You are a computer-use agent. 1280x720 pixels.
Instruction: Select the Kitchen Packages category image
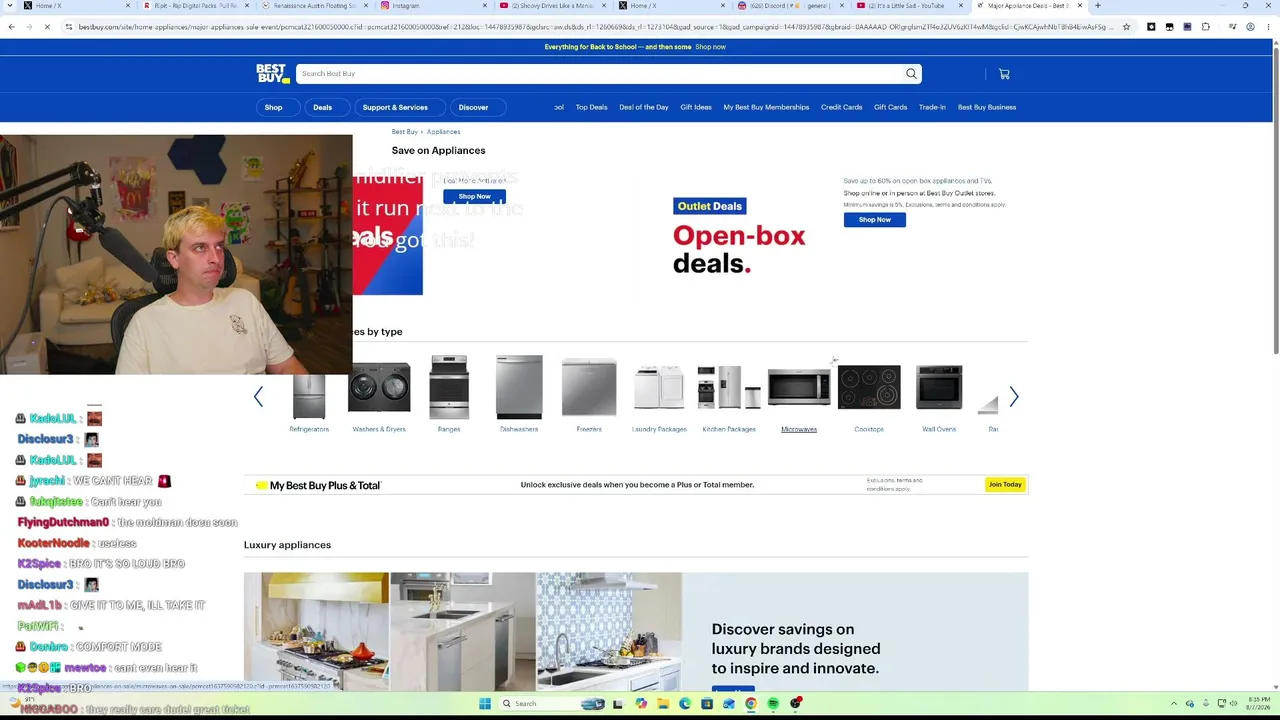tap(729, 387)
